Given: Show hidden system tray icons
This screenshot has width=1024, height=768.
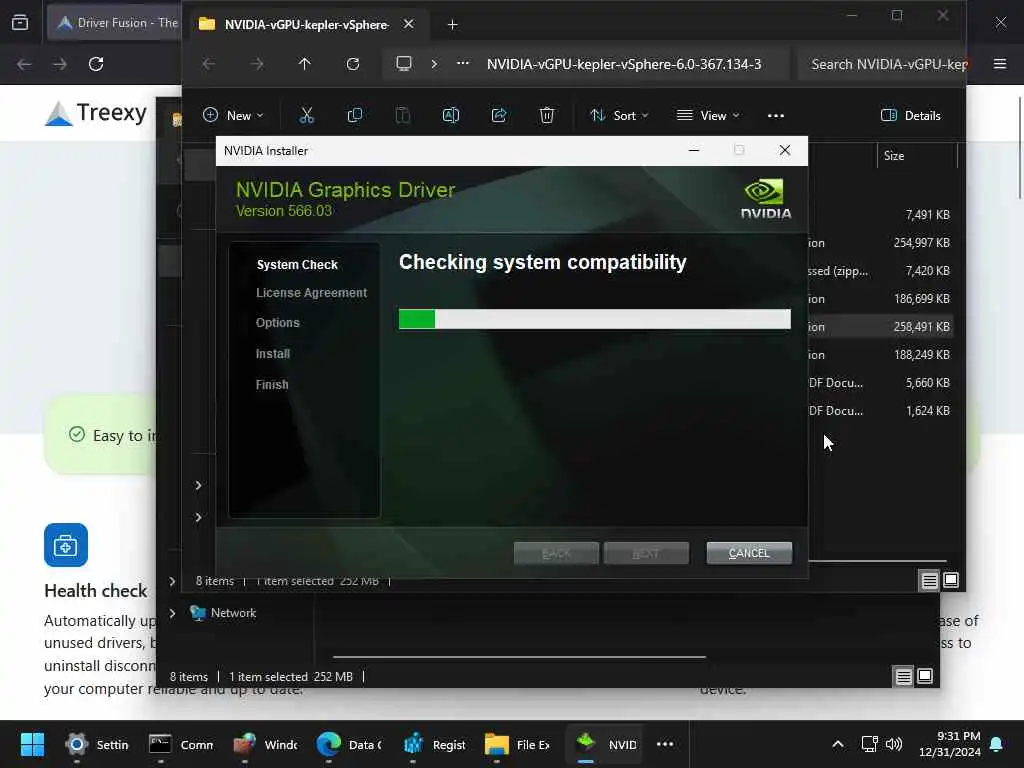Looking at the screenshot, I should tap(838, 744).
